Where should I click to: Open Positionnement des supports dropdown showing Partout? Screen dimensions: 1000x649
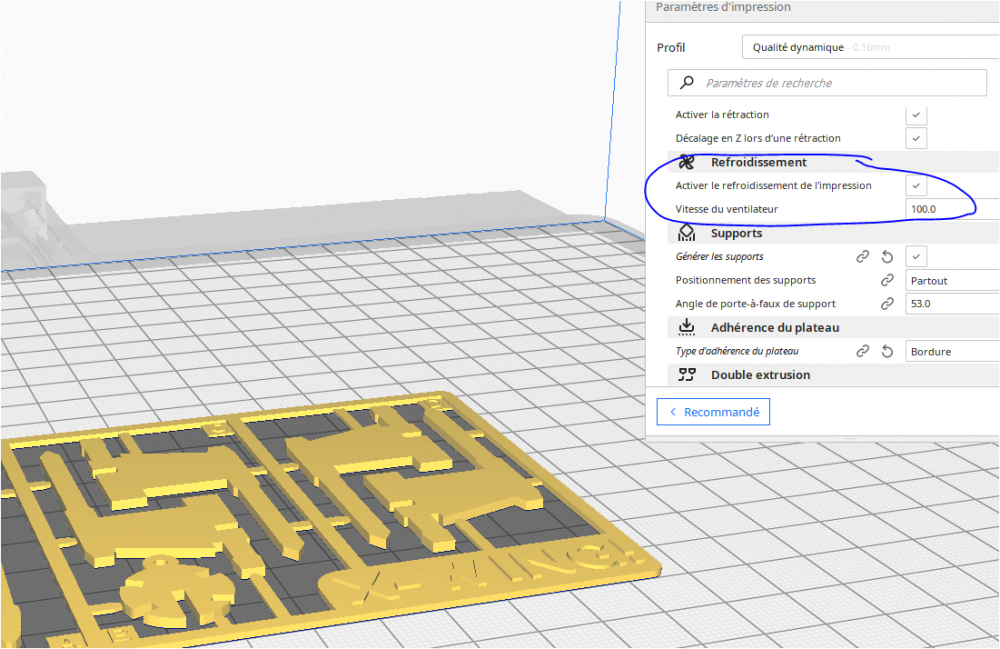coord(952,281)
